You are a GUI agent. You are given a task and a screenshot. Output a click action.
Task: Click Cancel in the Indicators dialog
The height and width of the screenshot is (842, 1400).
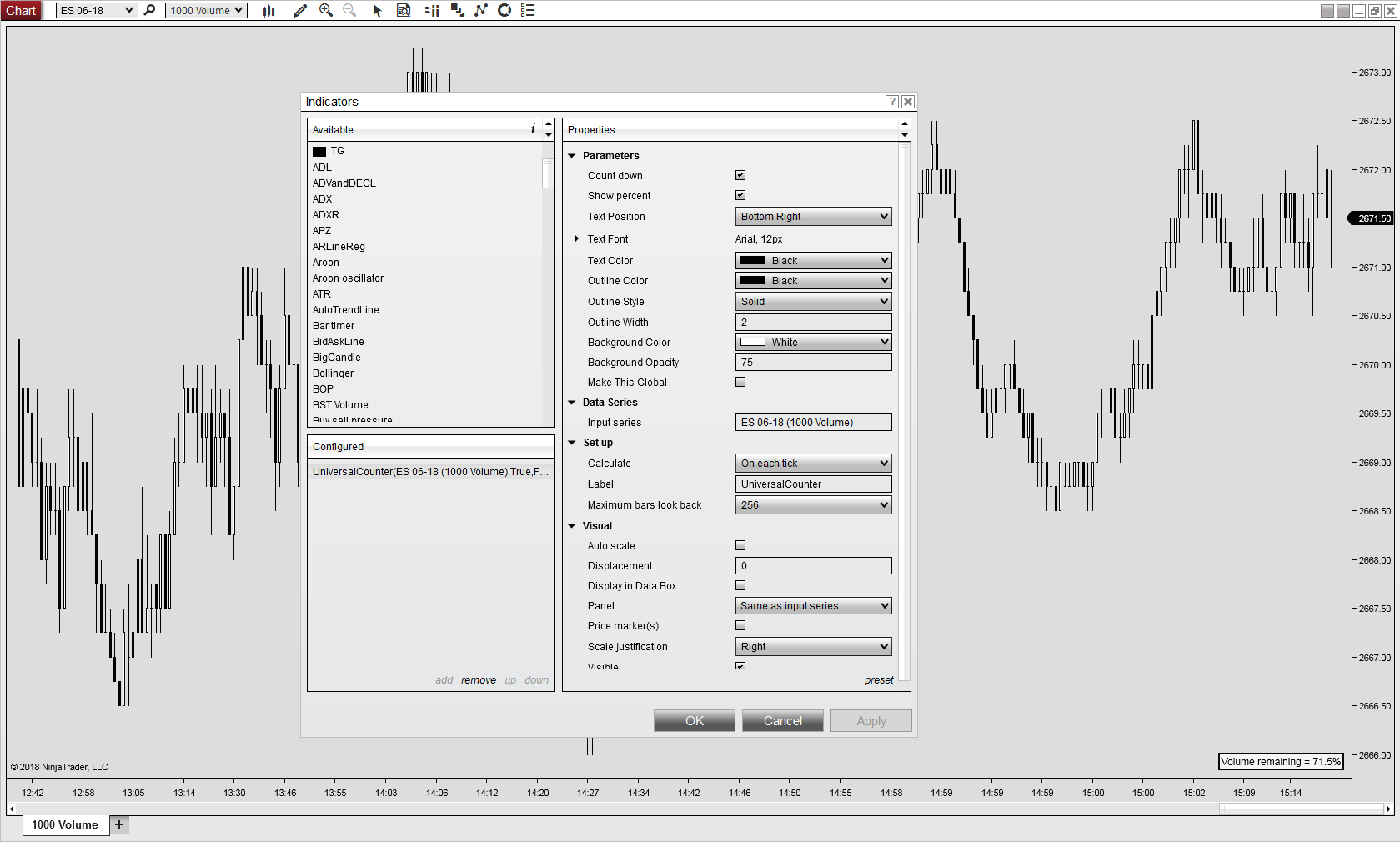[x=783, y=721]
